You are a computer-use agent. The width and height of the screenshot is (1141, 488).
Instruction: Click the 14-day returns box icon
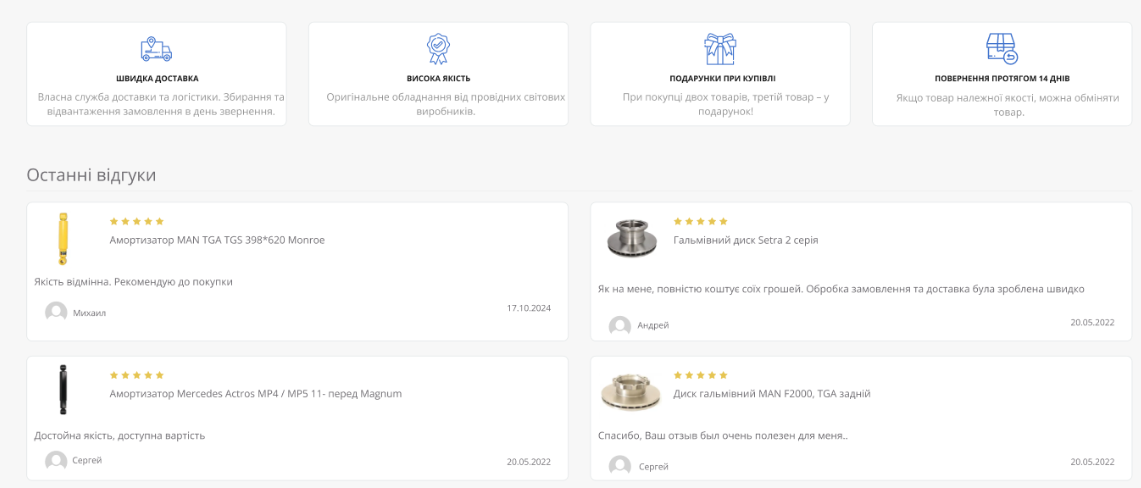pyautogui.click(x=1001, y=48)
